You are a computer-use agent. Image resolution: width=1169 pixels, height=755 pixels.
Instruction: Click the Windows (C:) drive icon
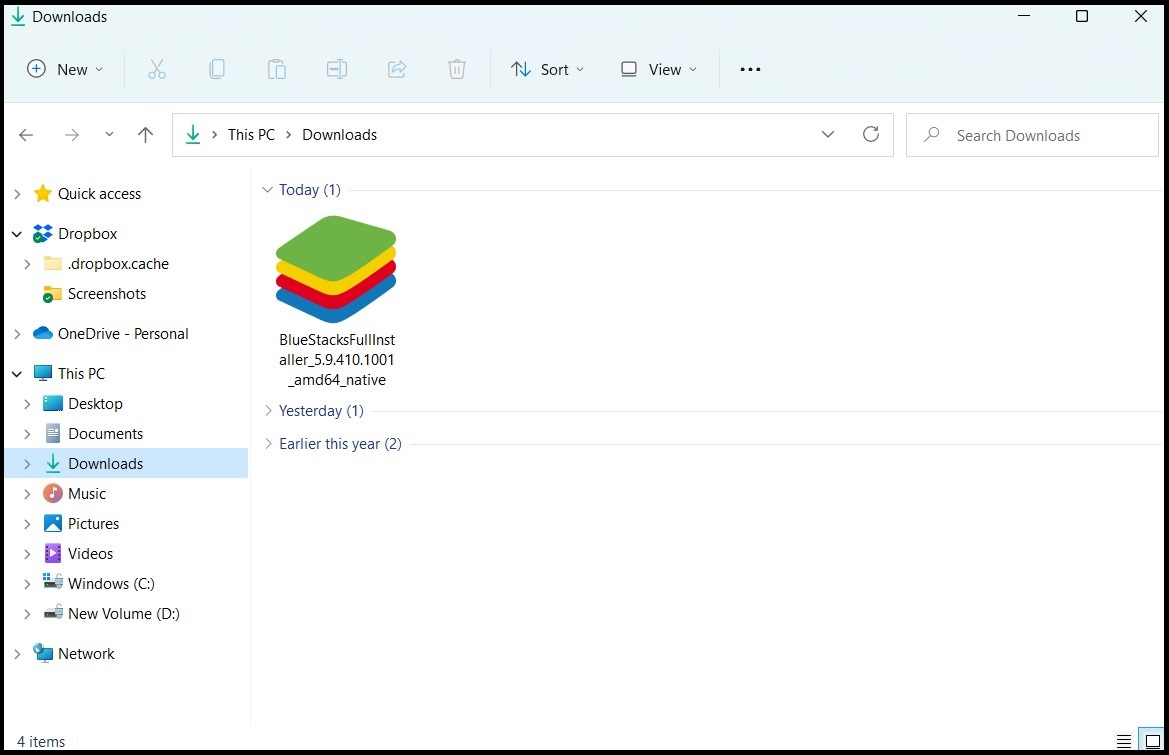coord(53,581)
